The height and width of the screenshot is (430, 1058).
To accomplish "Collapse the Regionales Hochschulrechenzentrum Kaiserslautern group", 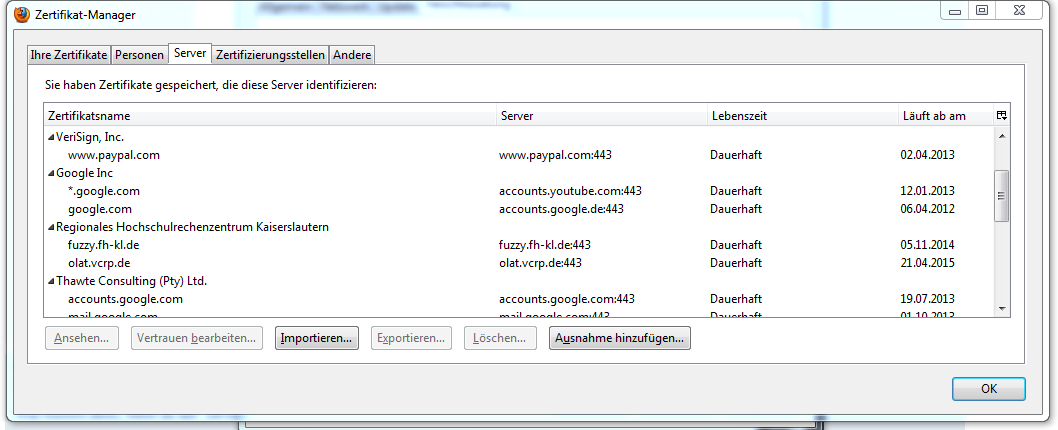I will (x=51, y=227).
